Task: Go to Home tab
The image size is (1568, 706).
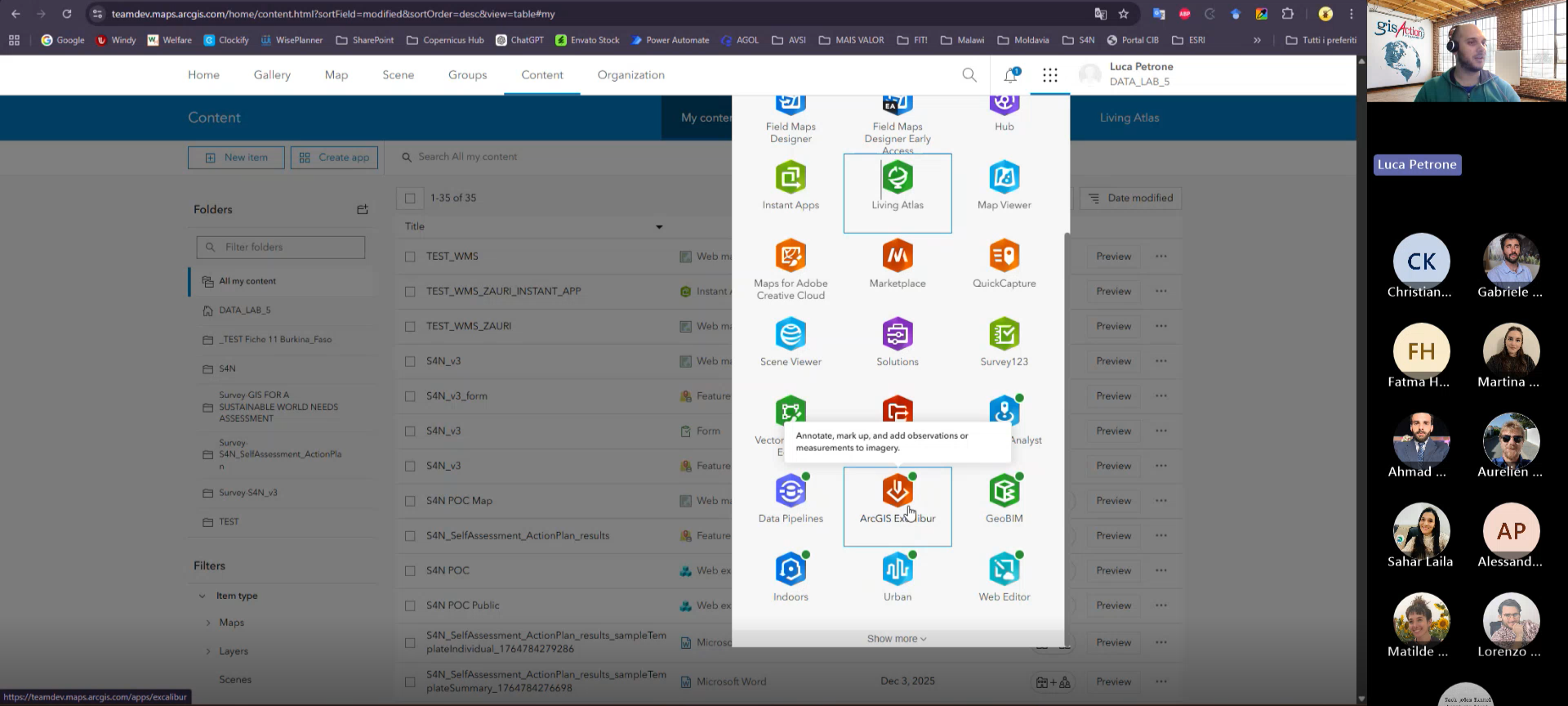Action: [203, 75]
